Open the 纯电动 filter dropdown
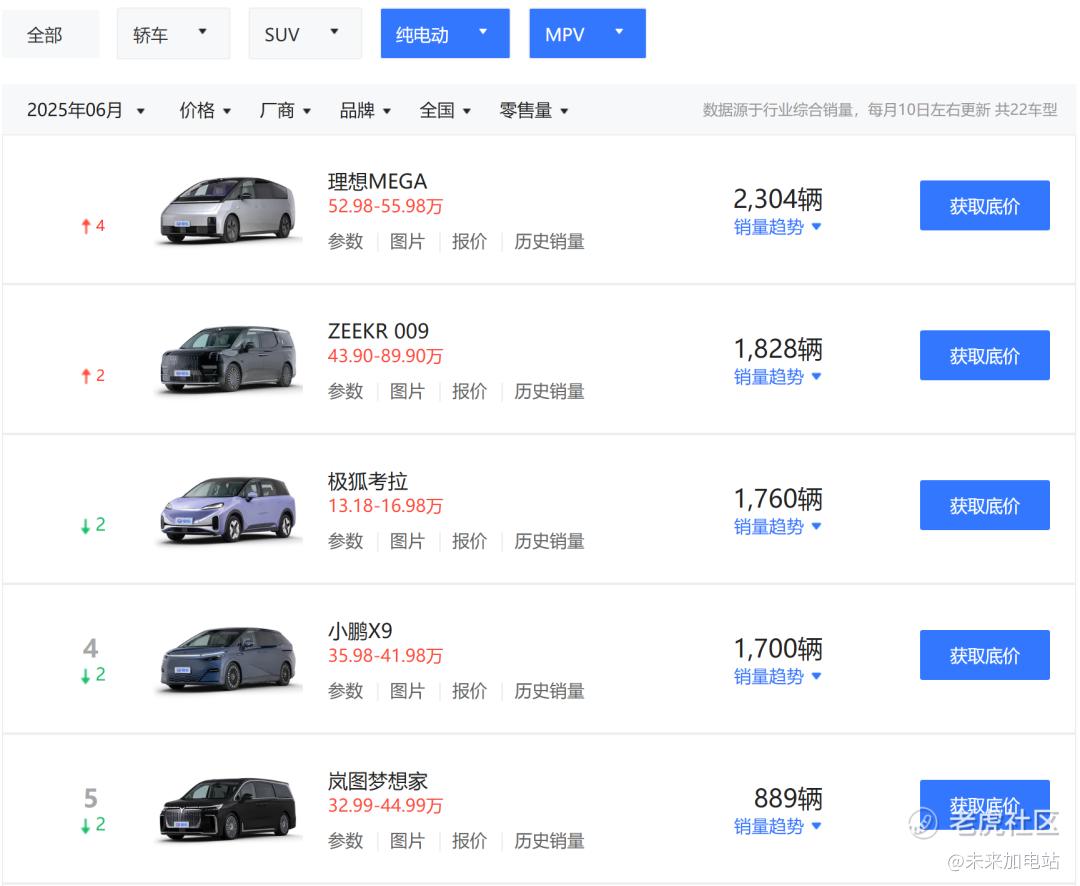This screenshot has width=1080, height=886. [445, 34]
